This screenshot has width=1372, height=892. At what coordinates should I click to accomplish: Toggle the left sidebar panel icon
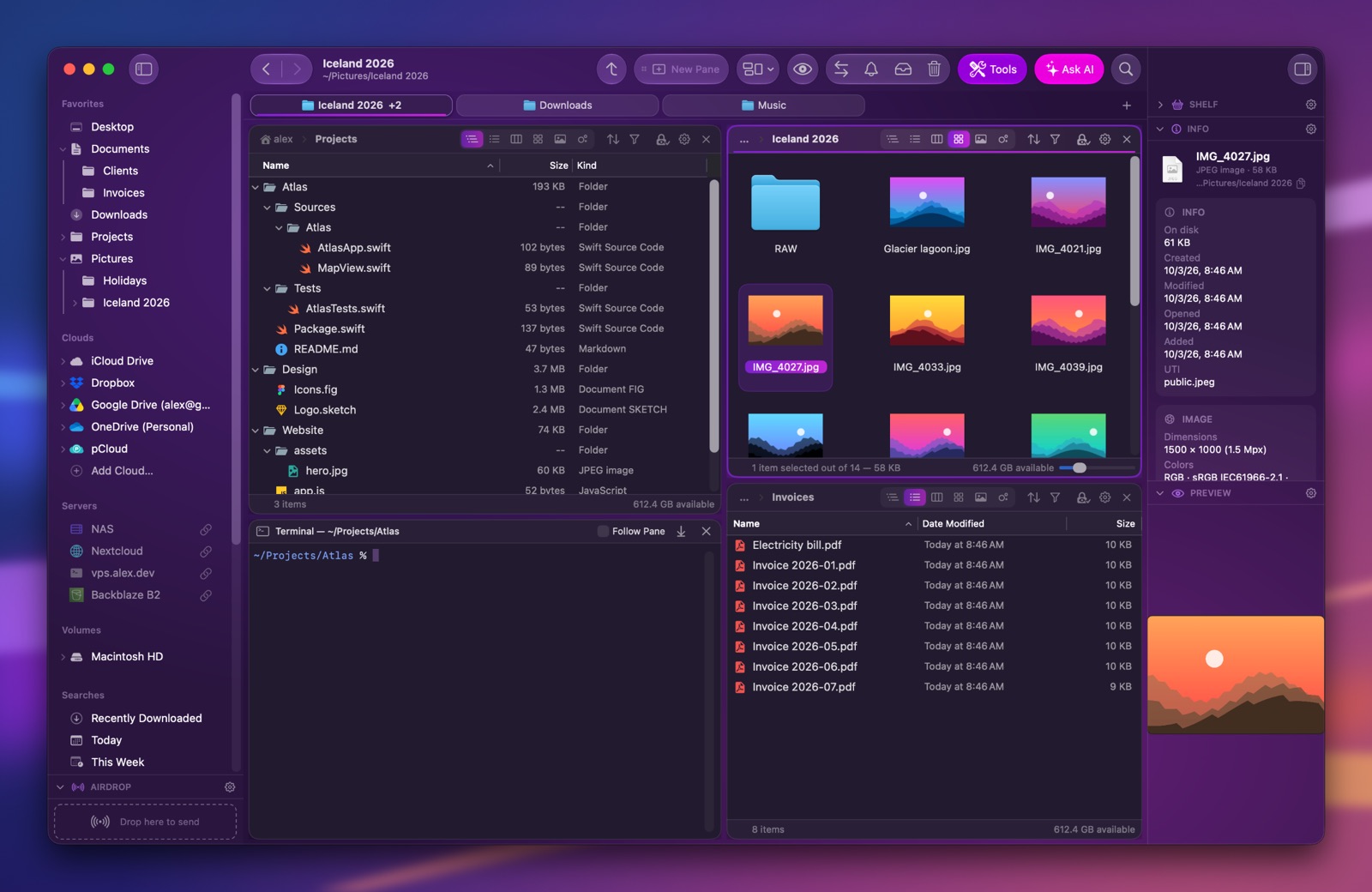(x=144, y=69)
